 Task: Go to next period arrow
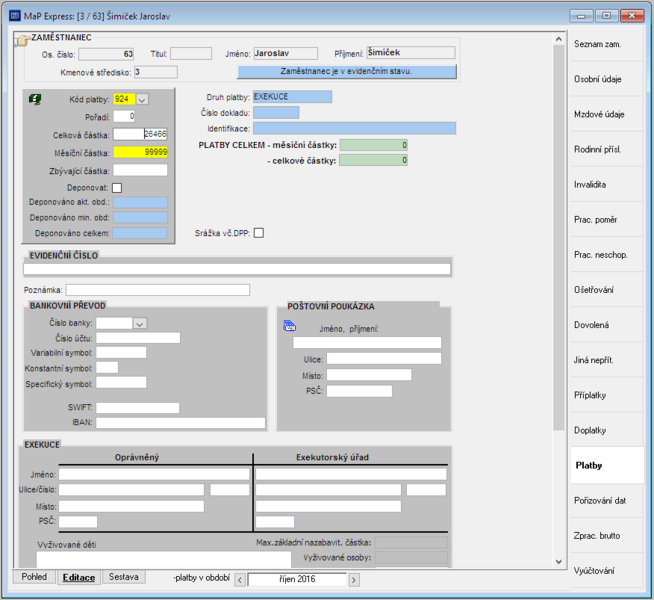tap(354, 580)
